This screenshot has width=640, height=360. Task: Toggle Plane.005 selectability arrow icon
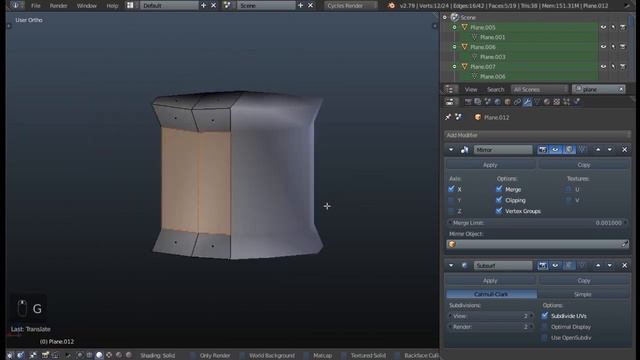[x=613, y=27]
